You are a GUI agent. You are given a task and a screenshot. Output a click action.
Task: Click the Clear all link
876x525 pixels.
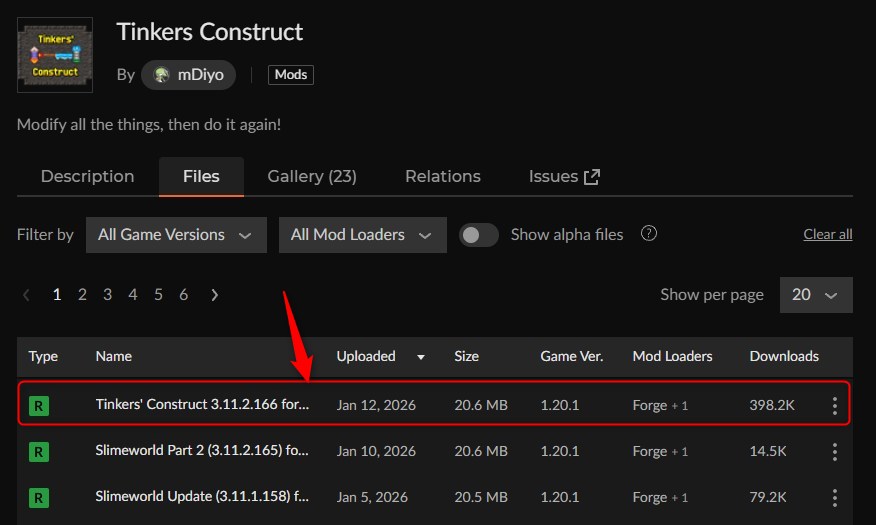click(827, 235)
